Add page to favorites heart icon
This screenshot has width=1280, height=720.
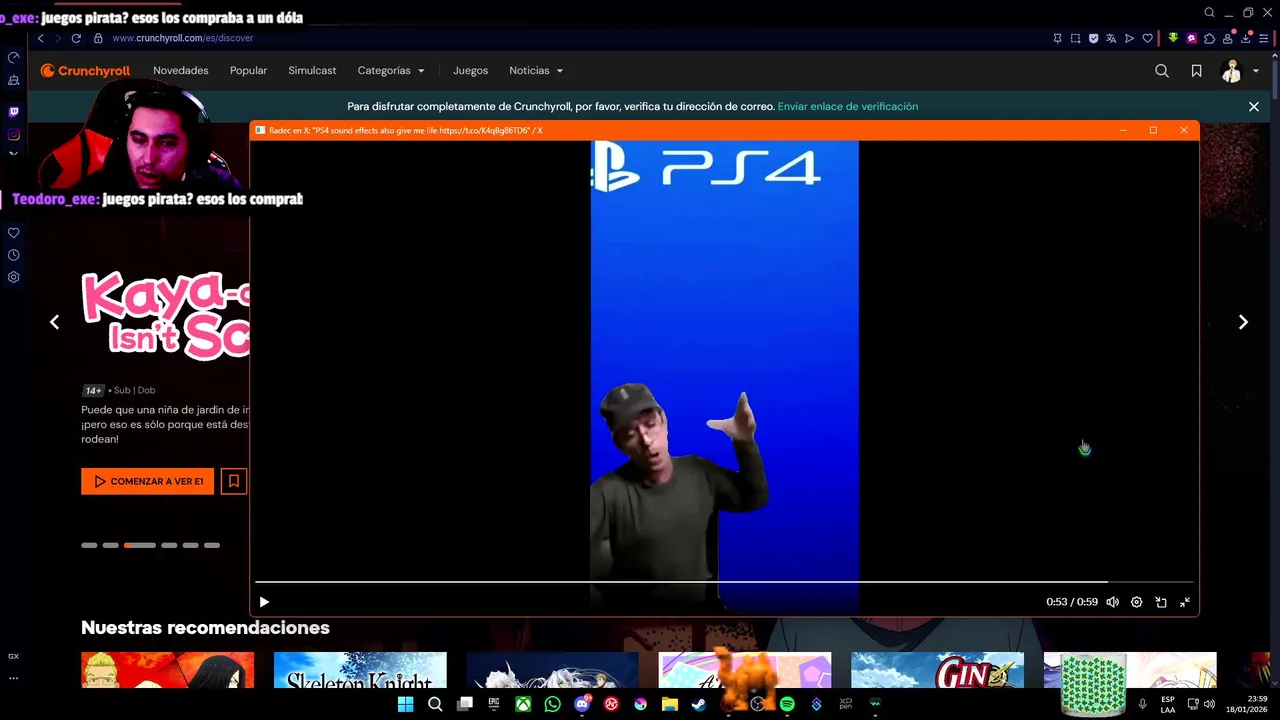[1147, 38]
